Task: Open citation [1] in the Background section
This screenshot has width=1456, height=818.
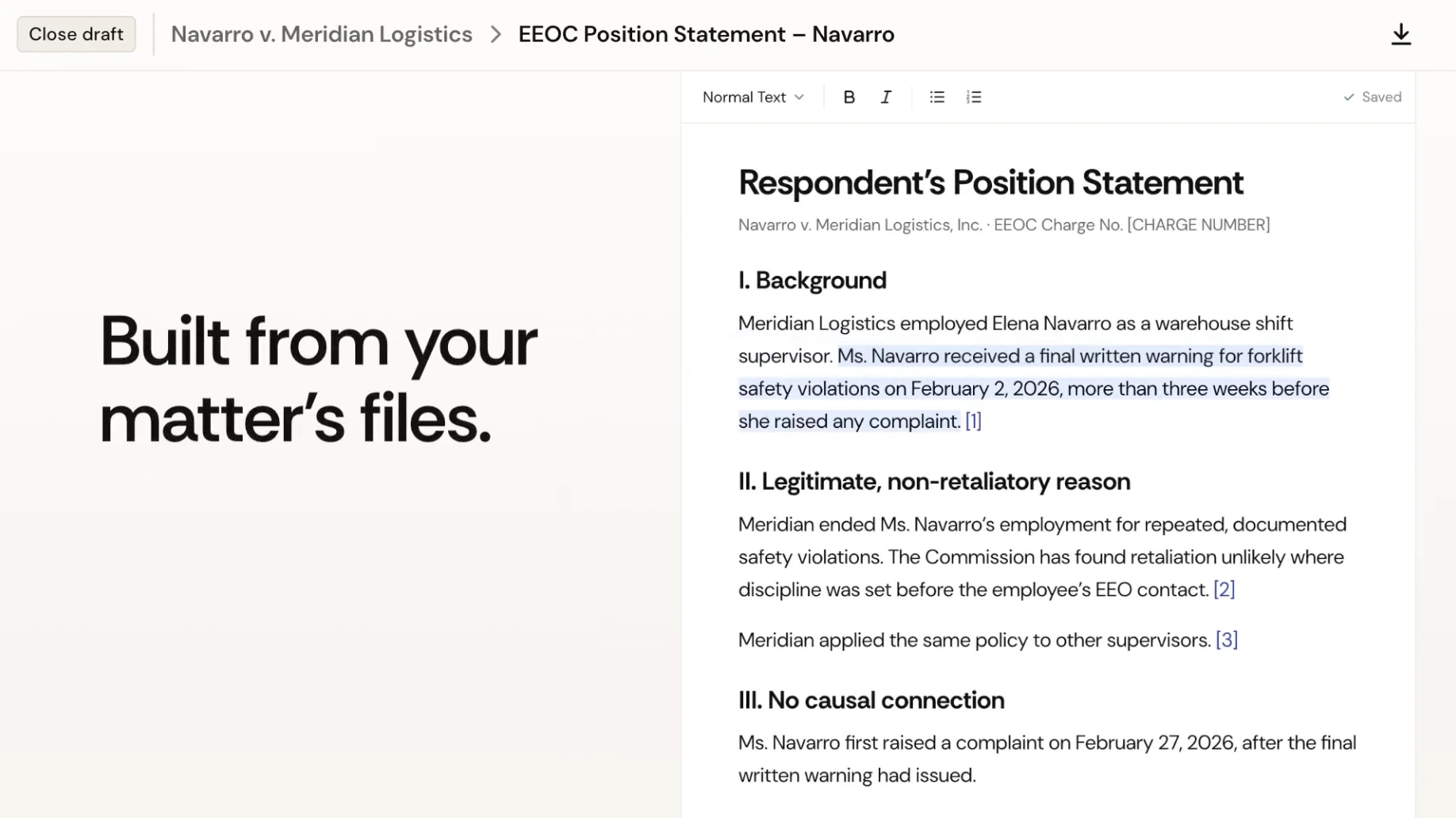Action: point(973,421)
